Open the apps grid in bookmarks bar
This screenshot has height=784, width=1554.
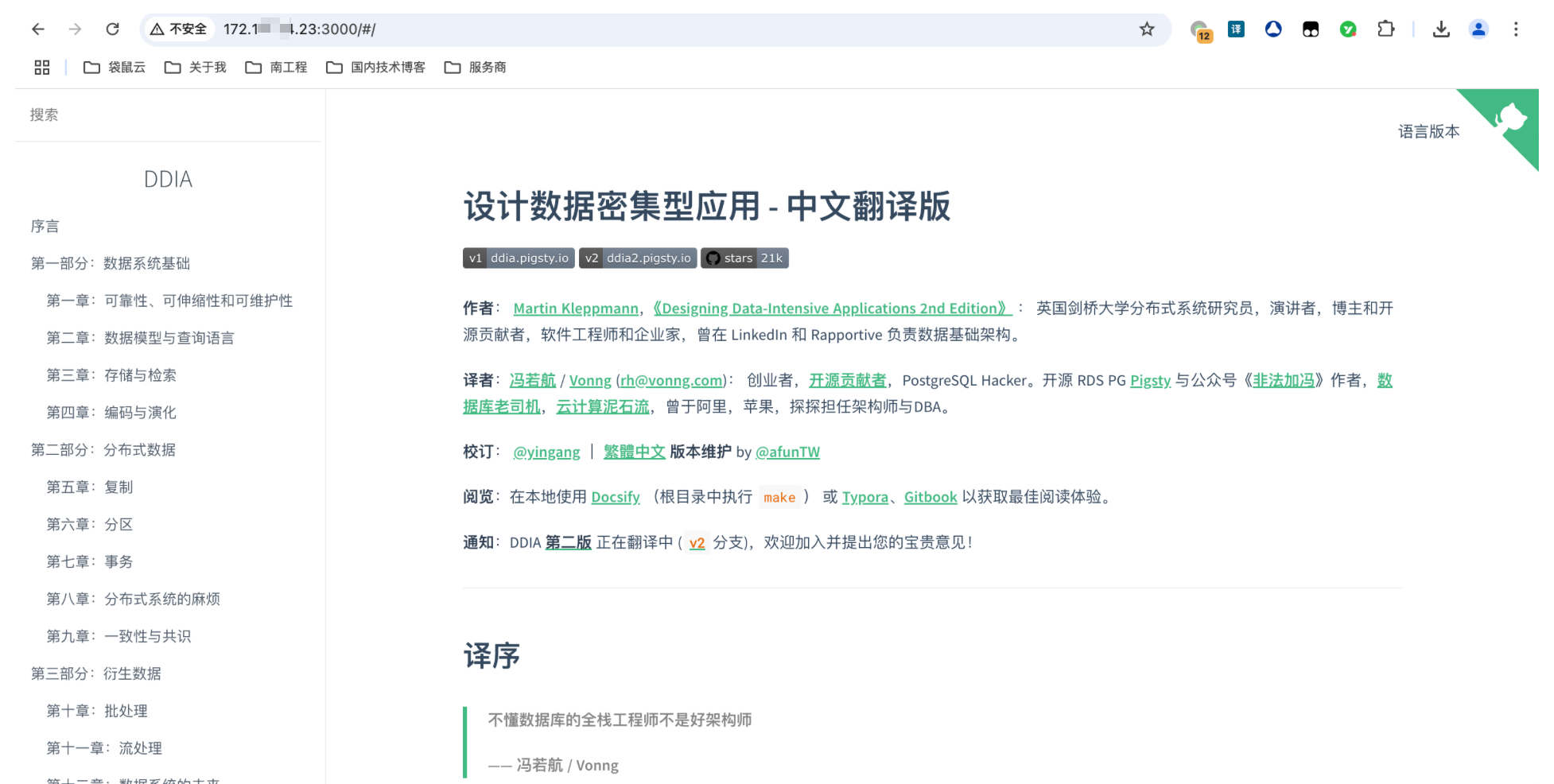42,68
